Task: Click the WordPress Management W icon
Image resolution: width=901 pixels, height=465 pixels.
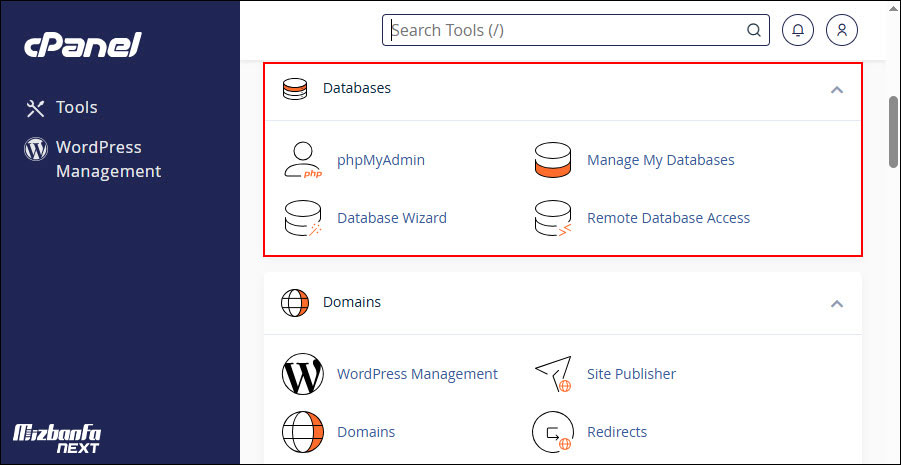Action: click(x=303, y=374)
